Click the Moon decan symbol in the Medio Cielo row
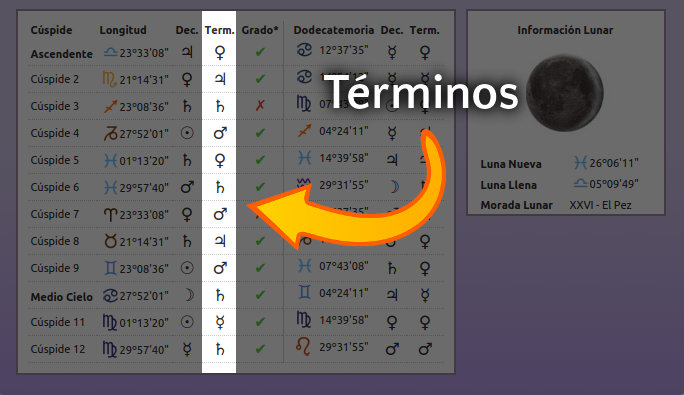The width and height of the screenshot is (684, 395). (x=188, y=295)
